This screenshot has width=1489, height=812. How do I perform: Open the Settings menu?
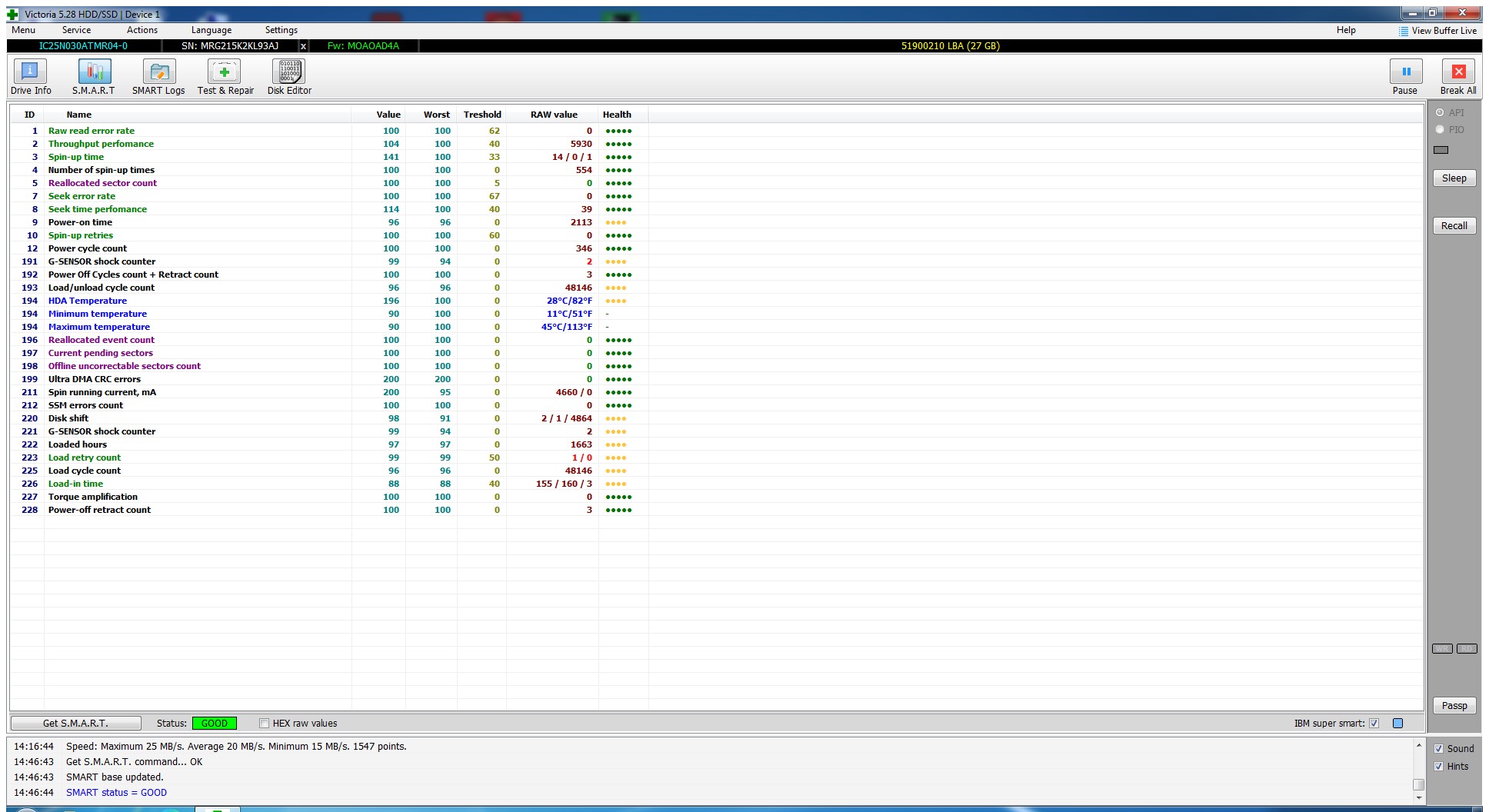click(281, 30)
